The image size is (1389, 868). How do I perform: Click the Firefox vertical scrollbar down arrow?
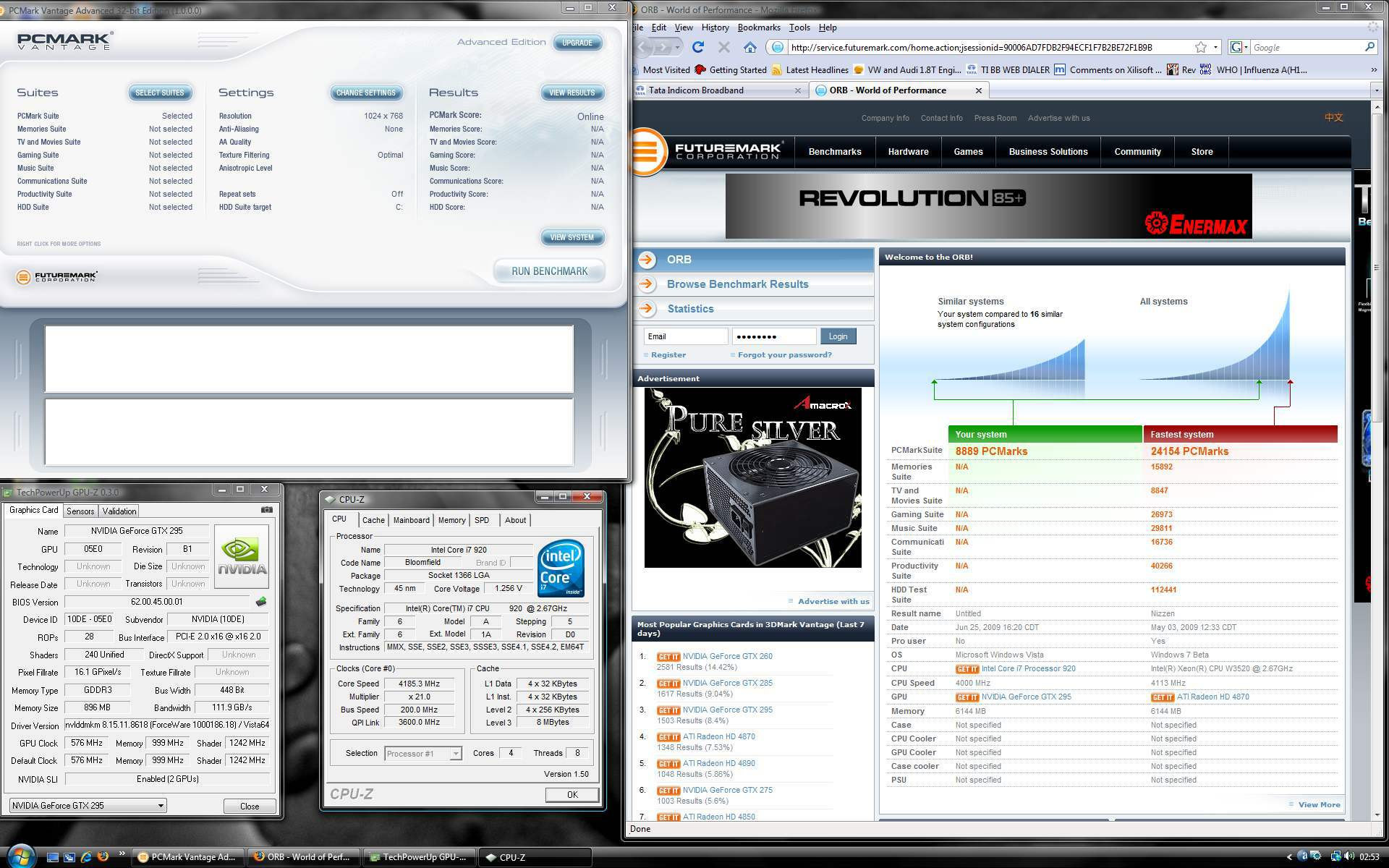[x=1376, y=814]
